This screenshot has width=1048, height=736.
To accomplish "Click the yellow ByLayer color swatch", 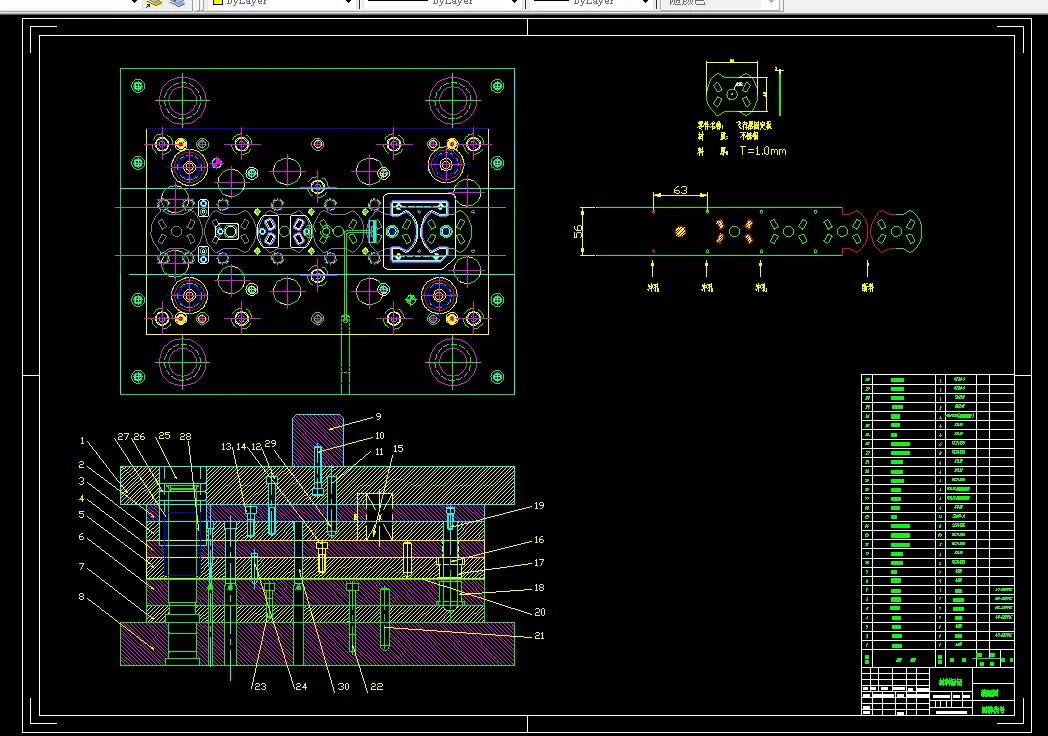I will (x=217, y=3).
